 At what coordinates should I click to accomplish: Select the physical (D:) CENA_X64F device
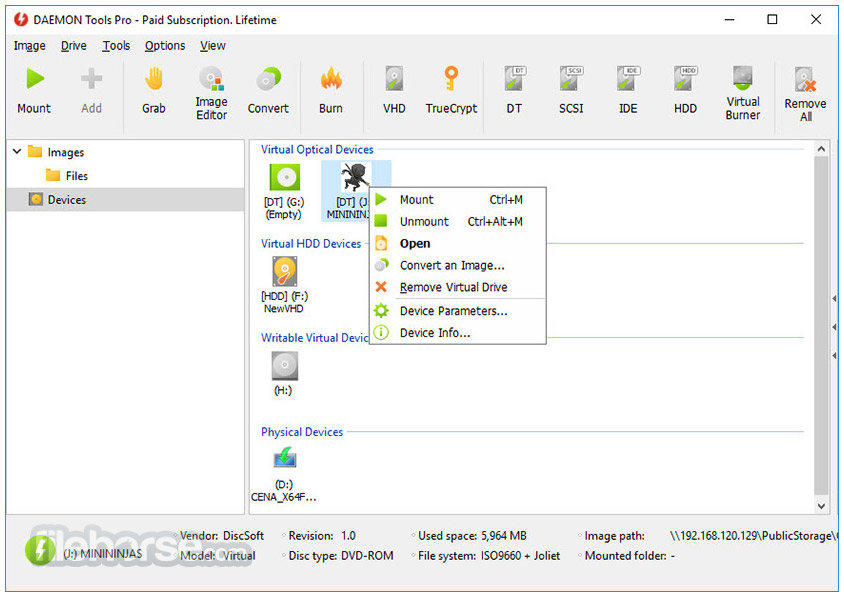point(285,458)
